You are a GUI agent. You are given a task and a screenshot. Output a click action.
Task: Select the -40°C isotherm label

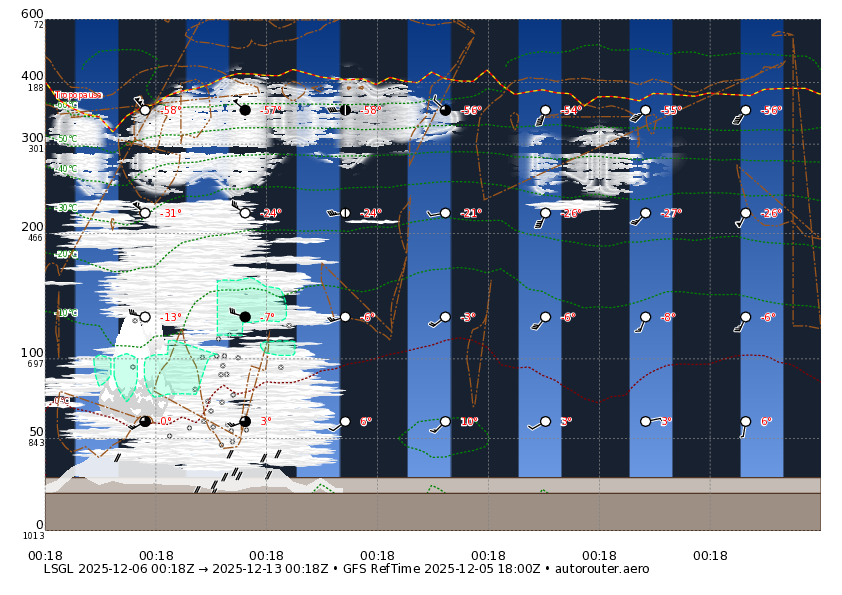[64, 167]
